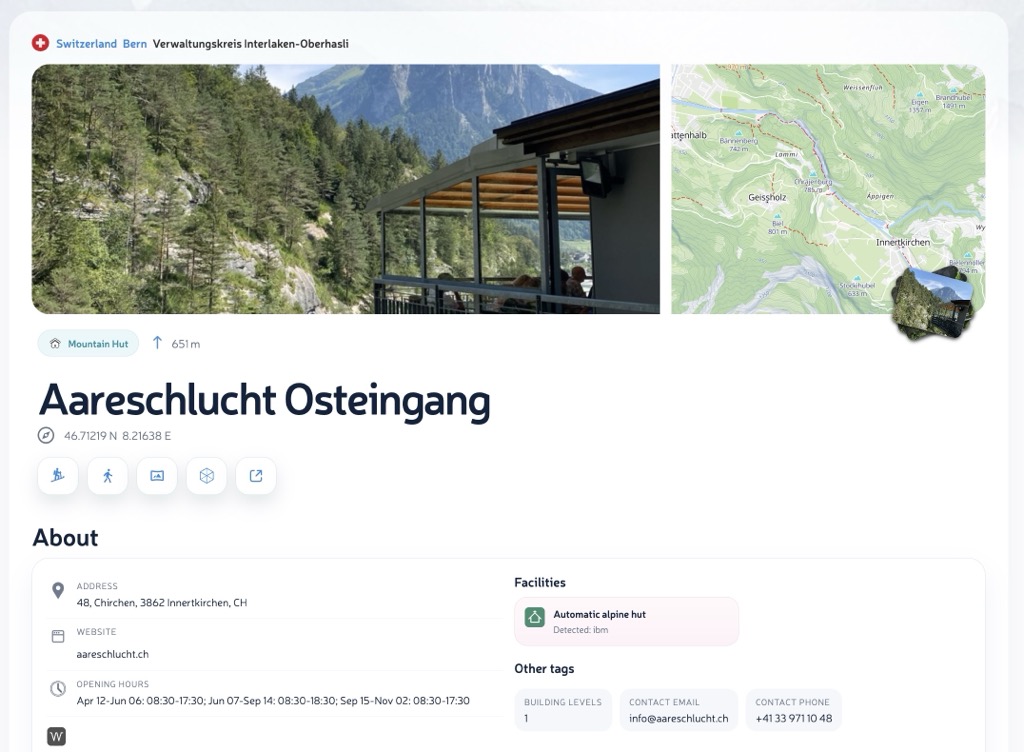Click Innertkirchen label on the map

pyautogui.click(x=903, y=242)
